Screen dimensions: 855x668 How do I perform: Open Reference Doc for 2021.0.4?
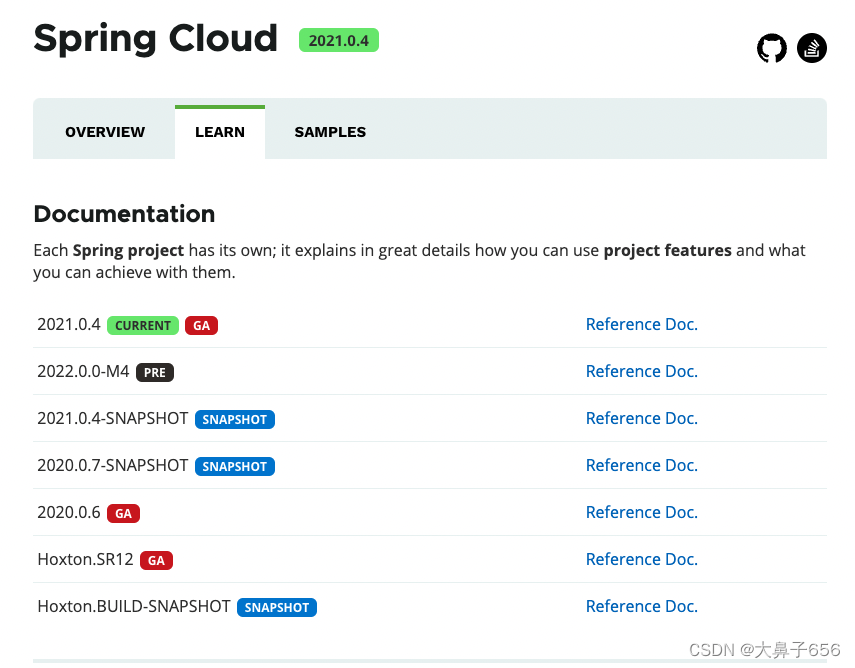641,324
